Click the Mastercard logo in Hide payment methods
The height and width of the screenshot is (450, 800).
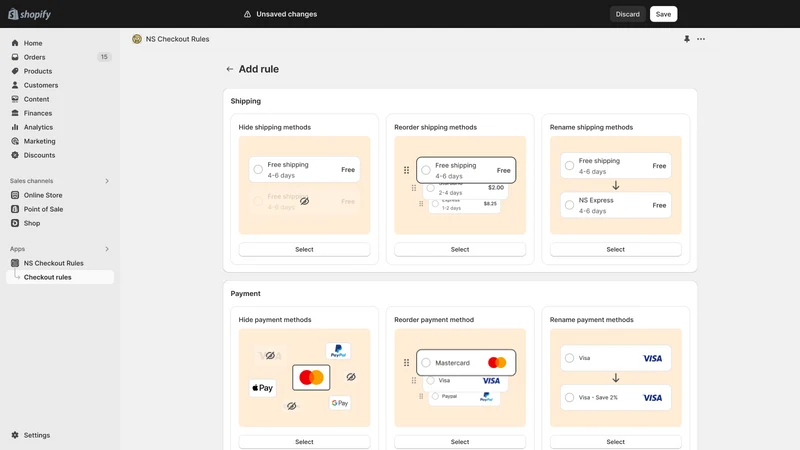click(x=311, y=378)
